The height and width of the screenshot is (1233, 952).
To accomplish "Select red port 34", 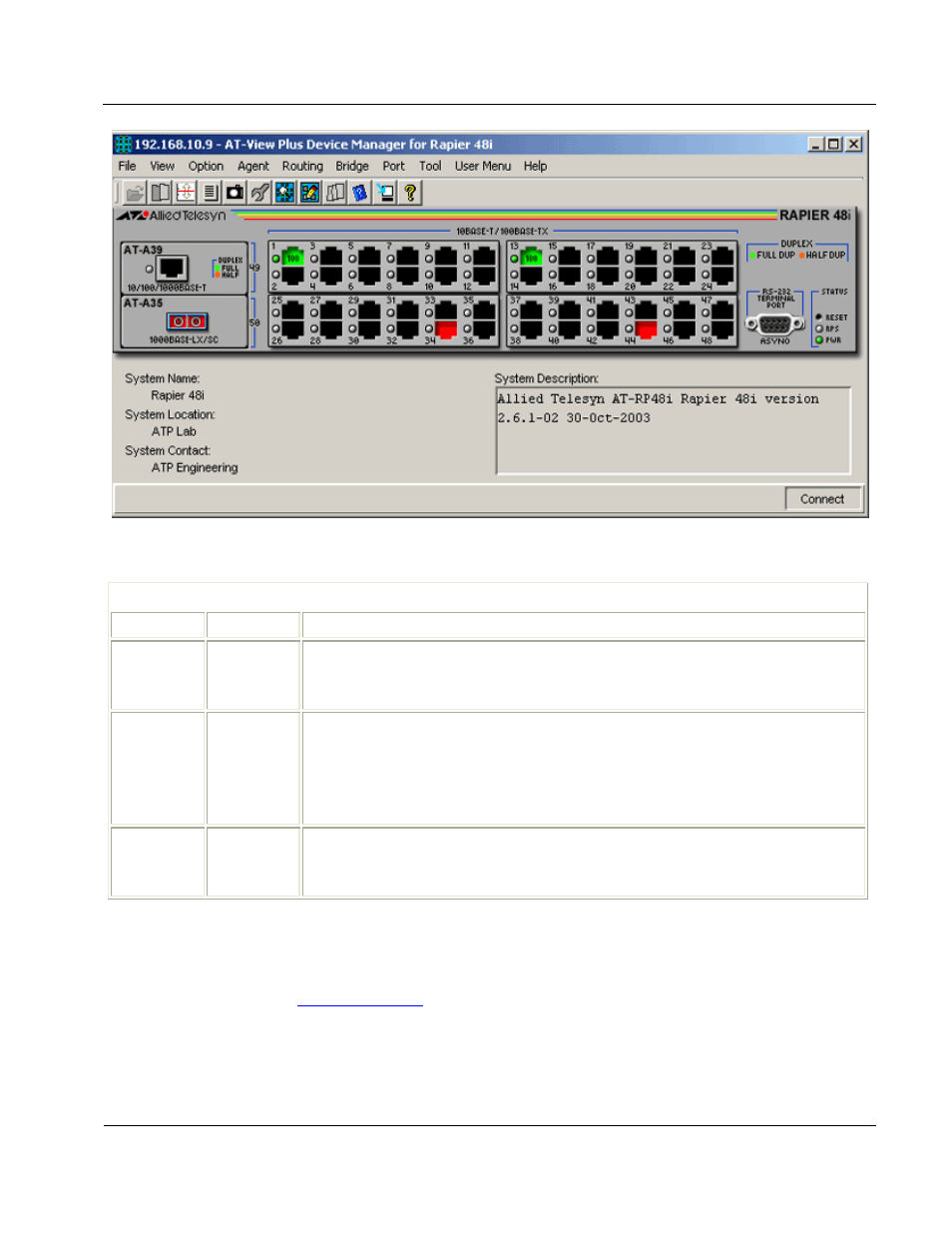I will coord(446,328).
